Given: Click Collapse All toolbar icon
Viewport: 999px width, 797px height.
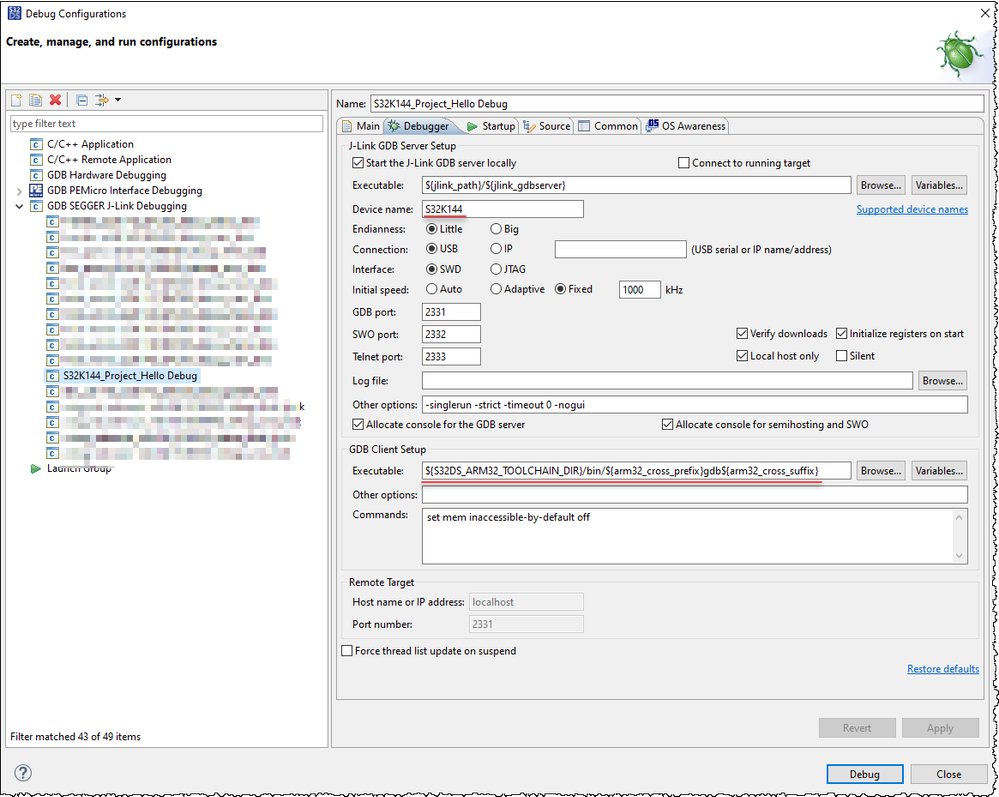Looking at the screenshot, I should coord(82,100).
